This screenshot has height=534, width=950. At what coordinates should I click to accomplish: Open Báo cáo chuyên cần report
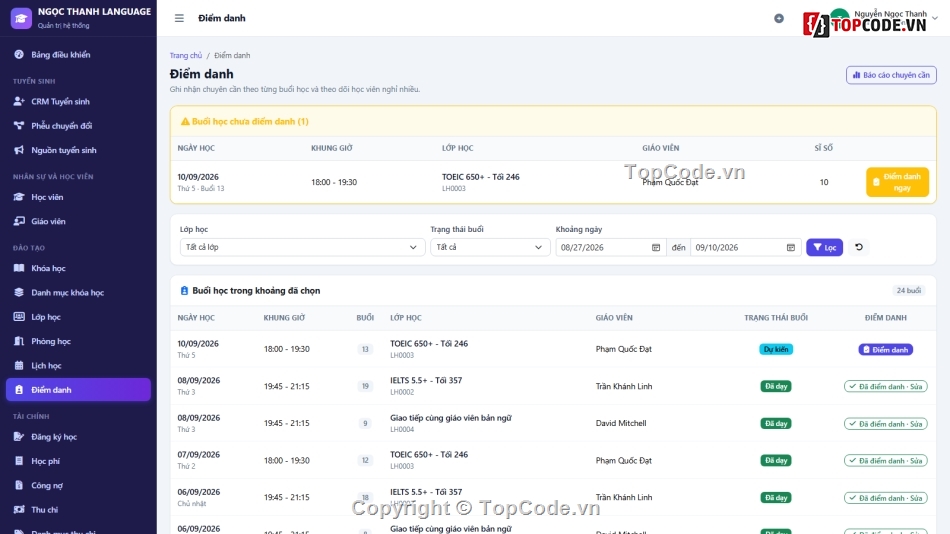891,75
